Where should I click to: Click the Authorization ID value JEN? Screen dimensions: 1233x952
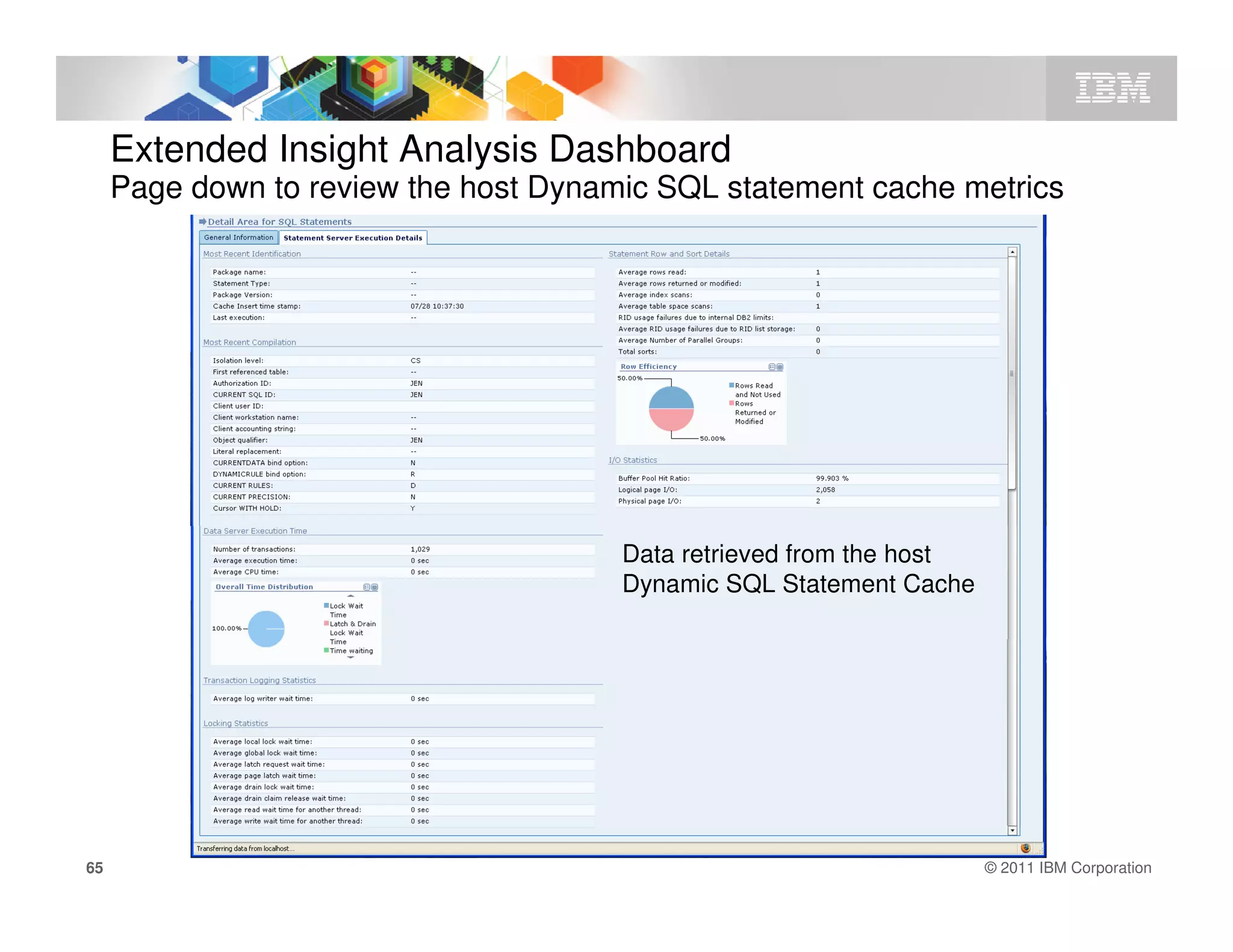point(417,383)
